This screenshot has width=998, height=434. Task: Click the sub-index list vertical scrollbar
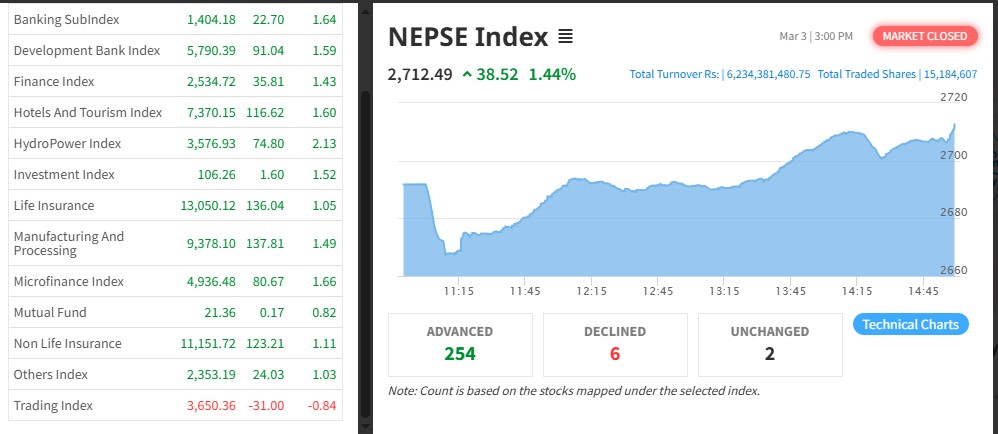pos(365,200)
